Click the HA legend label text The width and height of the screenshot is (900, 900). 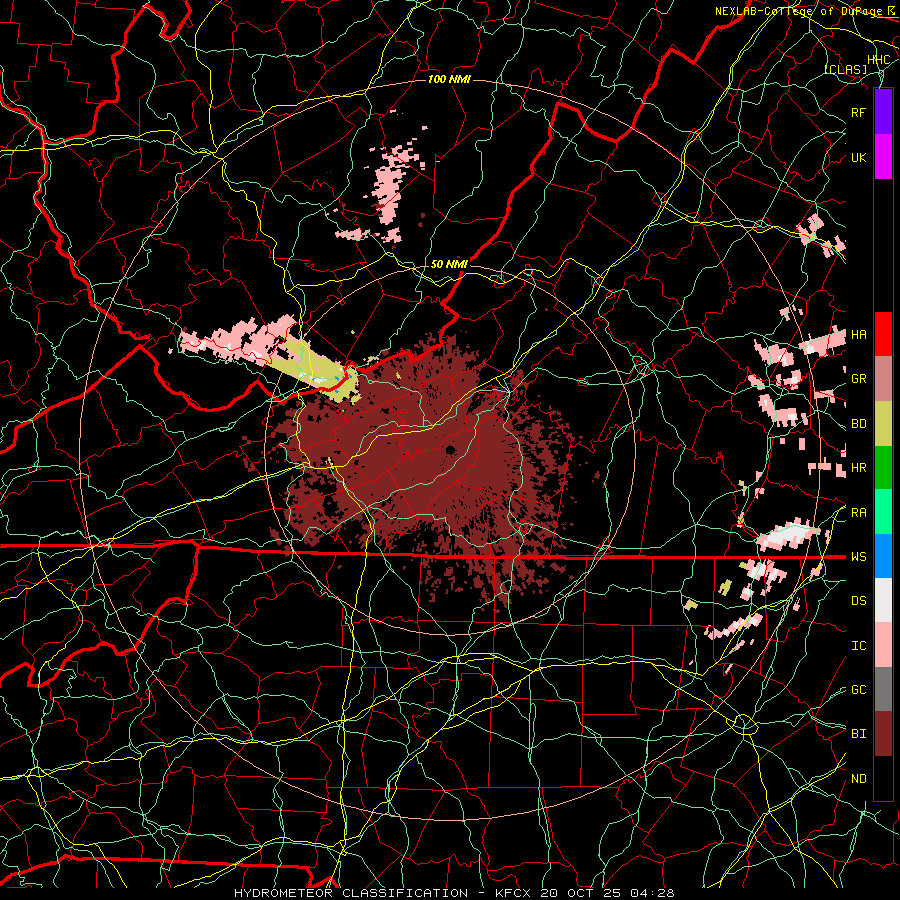858,334
